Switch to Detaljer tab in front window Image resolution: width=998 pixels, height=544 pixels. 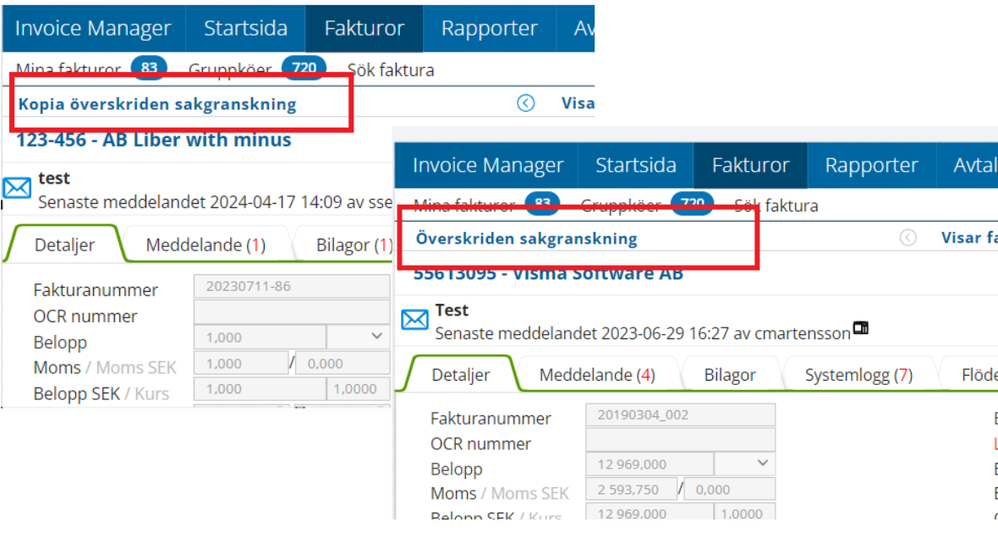pyautogui.click(x=461, y=375)
